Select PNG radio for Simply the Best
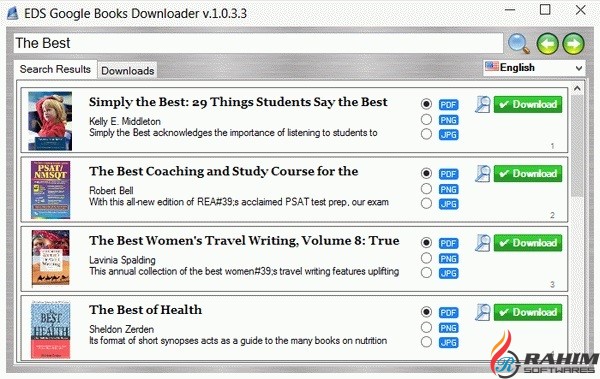 [x=426, y=119]
